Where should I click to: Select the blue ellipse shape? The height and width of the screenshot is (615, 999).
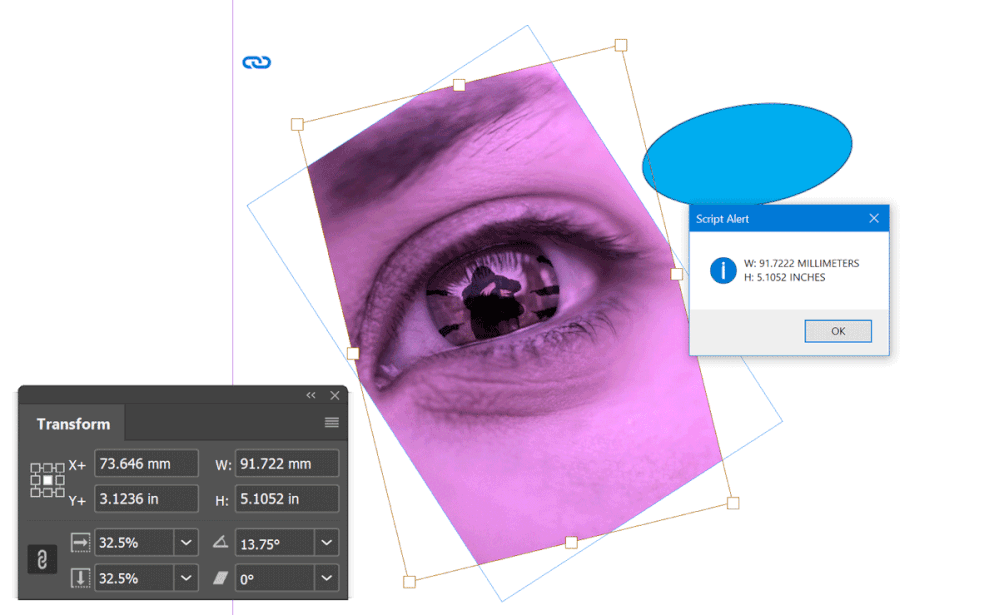(x=747, y=155)
